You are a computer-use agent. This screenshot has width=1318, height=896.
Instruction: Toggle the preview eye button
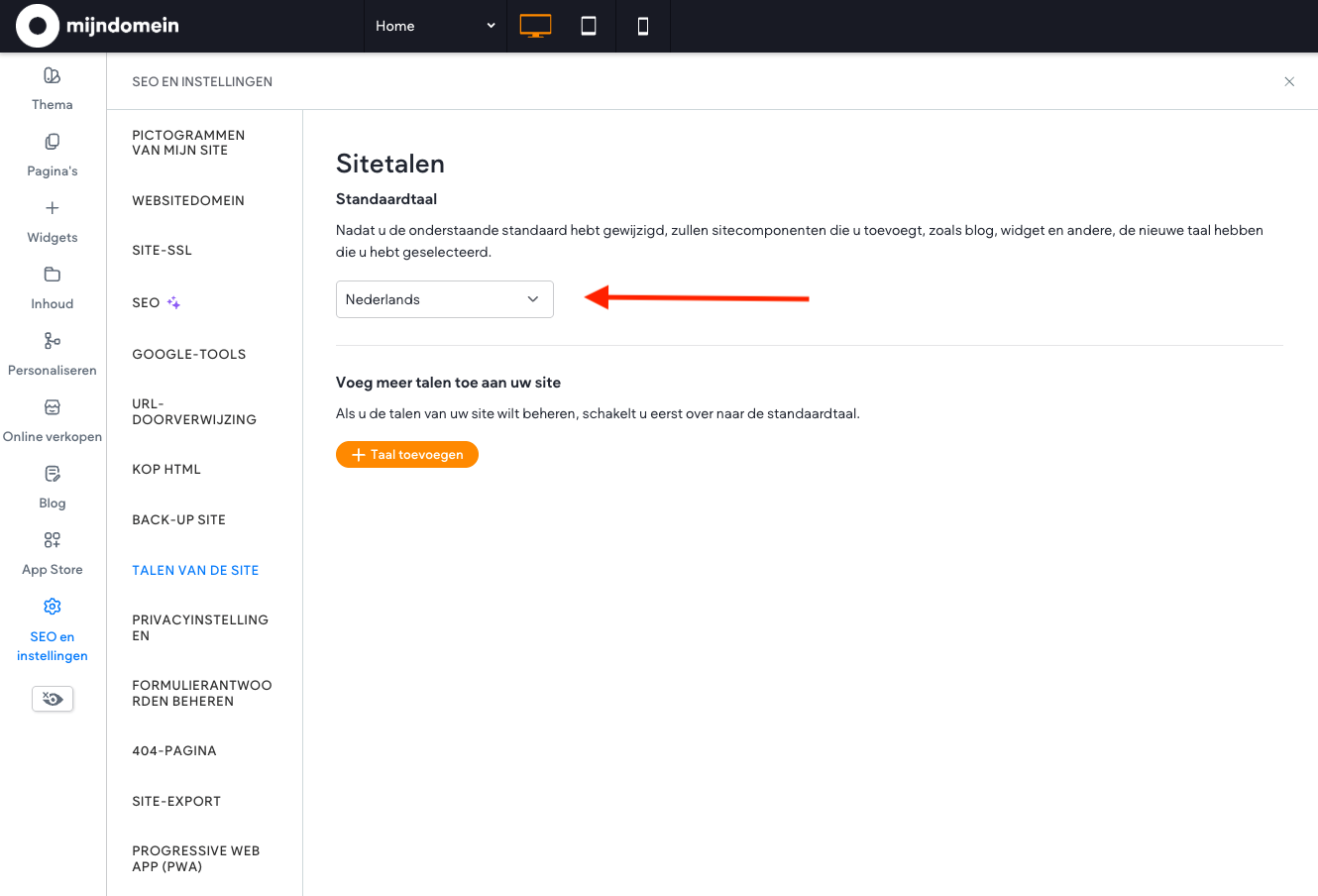coord(53,699)
